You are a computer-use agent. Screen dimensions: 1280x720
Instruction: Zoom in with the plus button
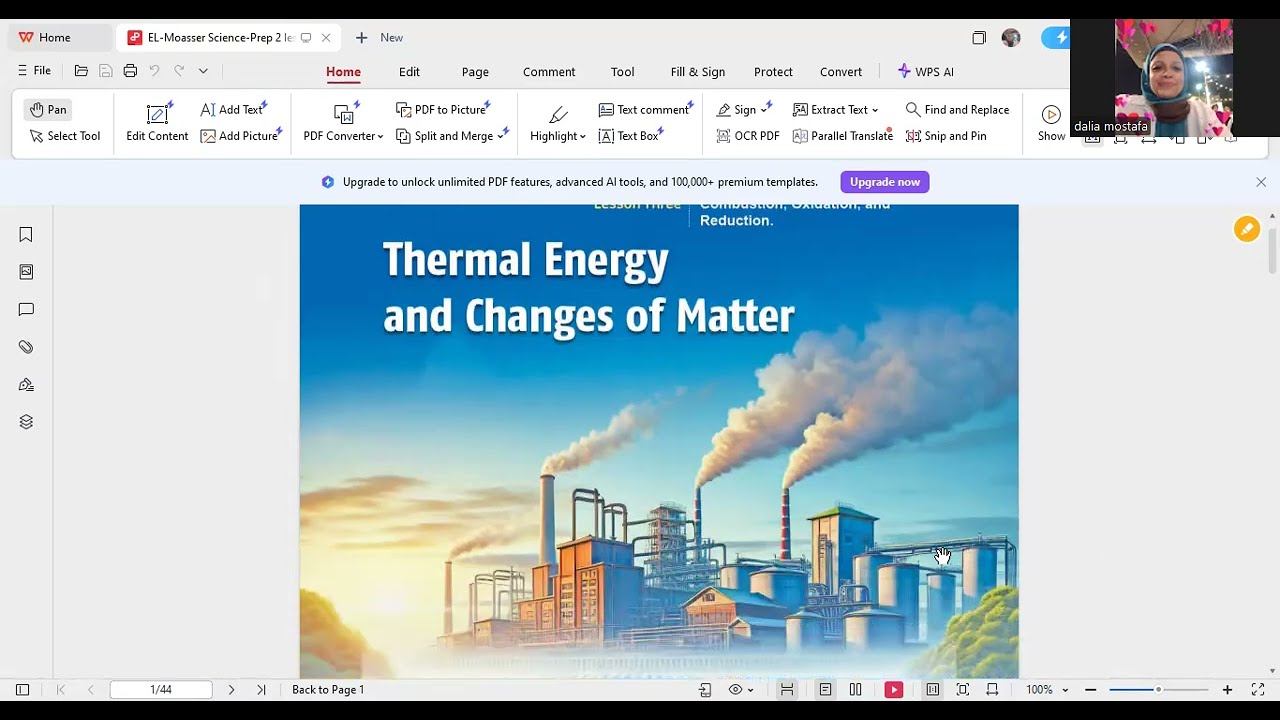click(x=1227, y=690)
